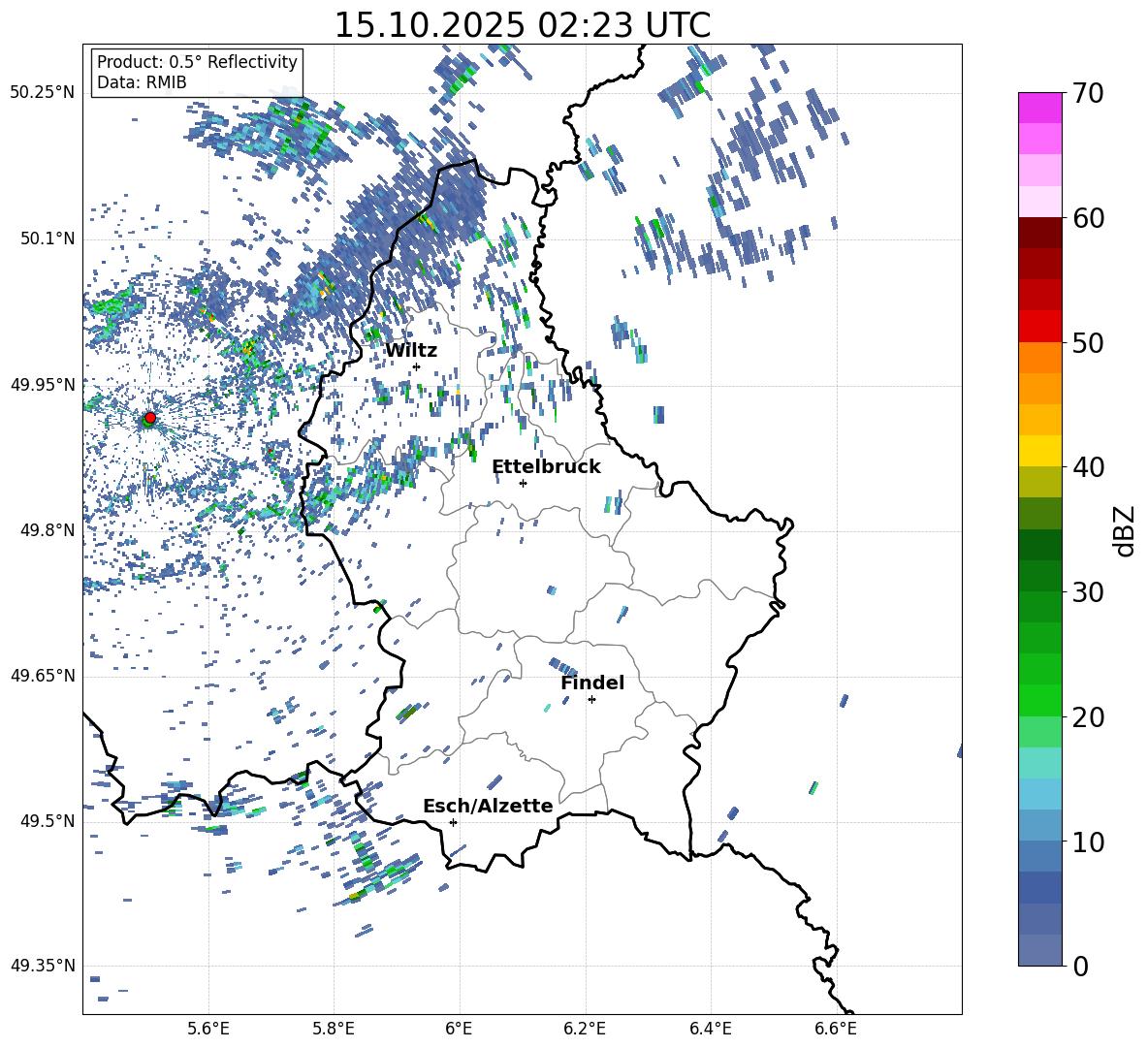The height and width of the screenshot is (1048, 1148).
Task: Select the Ettelbruck map label
Action: pyautogui.click(x=546, y=467)
